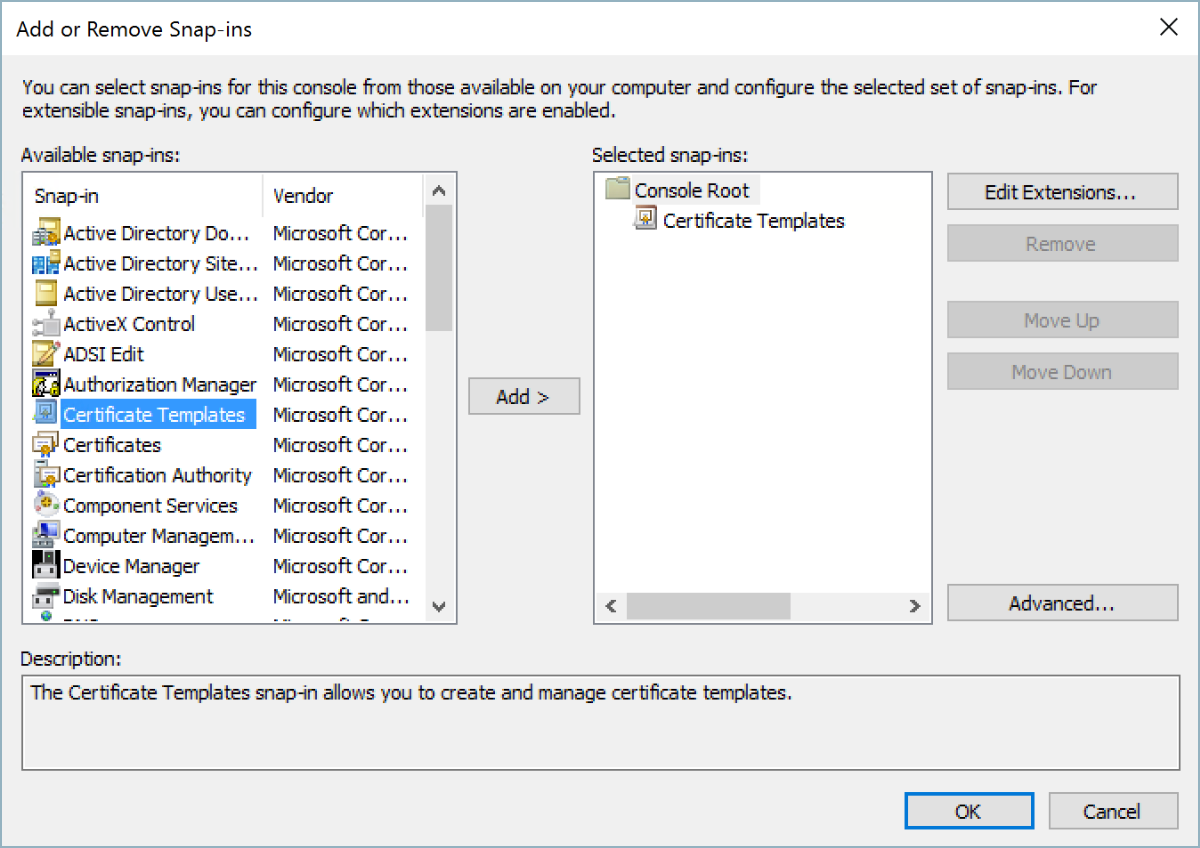Click the Active Directory Users snap-in icon
Viewport: 1200px width, 848px height.
coord(46,294)
